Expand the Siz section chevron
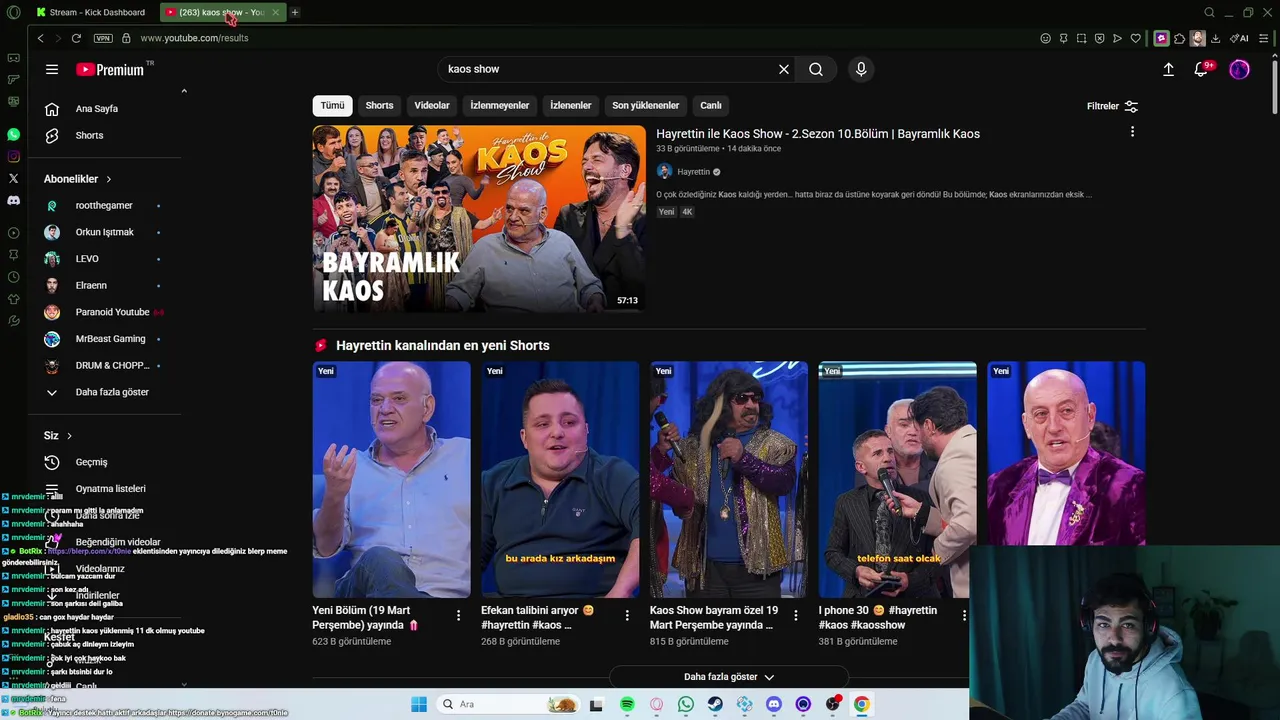This screenshot has width=1280, height=720. [69, 436]
